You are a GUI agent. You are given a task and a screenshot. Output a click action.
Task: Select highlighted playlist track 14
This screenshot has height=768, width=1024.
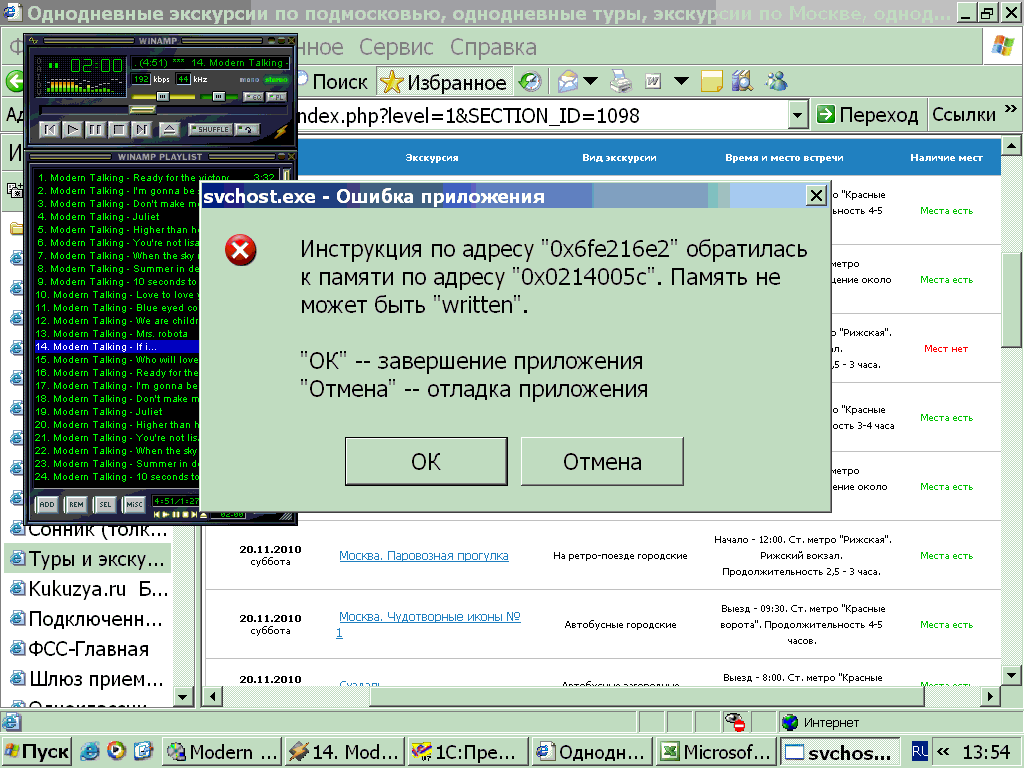point(116,347)
